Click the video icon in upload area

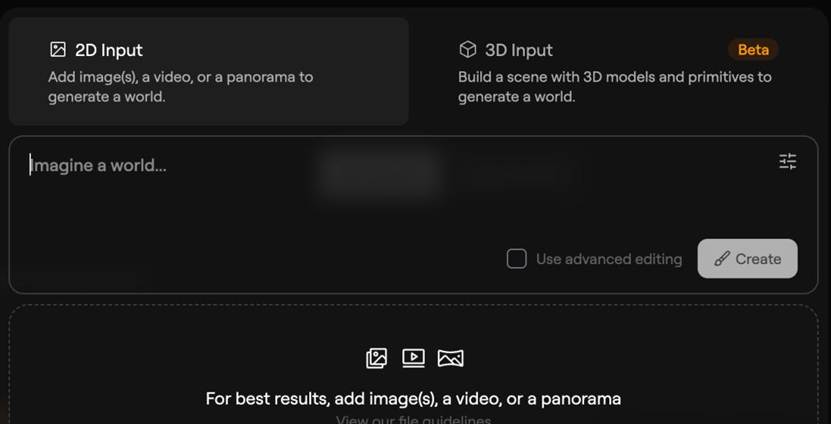(413, 358)
